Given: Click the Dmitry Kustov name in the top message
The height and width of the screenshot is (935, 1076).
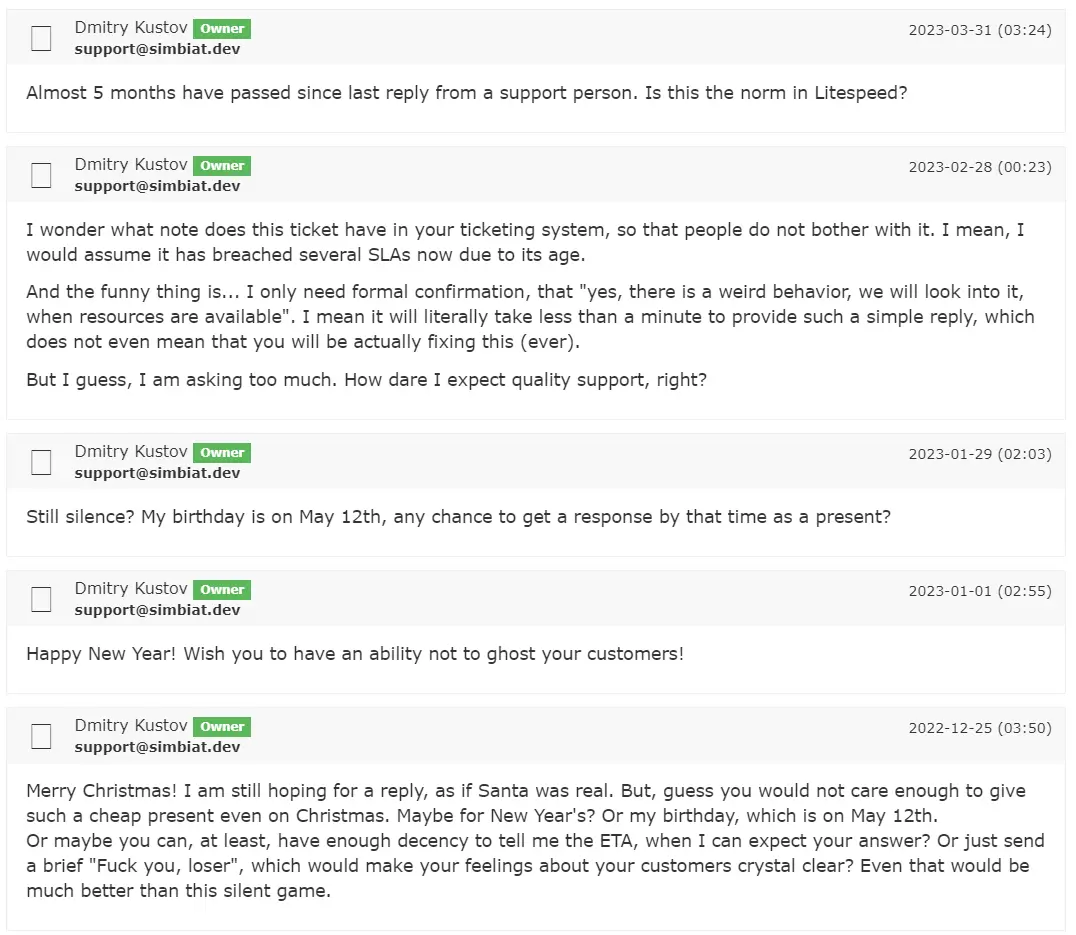Looking at the screenshot, I should tap(131, 27).
